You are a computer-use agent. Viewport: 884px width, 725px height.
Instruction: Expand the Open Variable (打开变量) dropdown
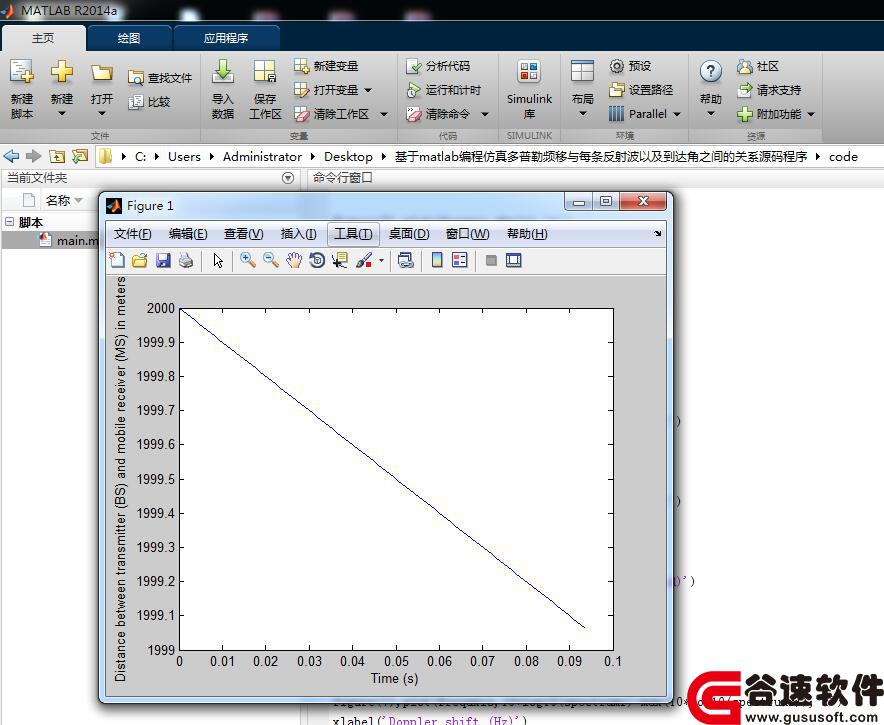coord(368,90)
